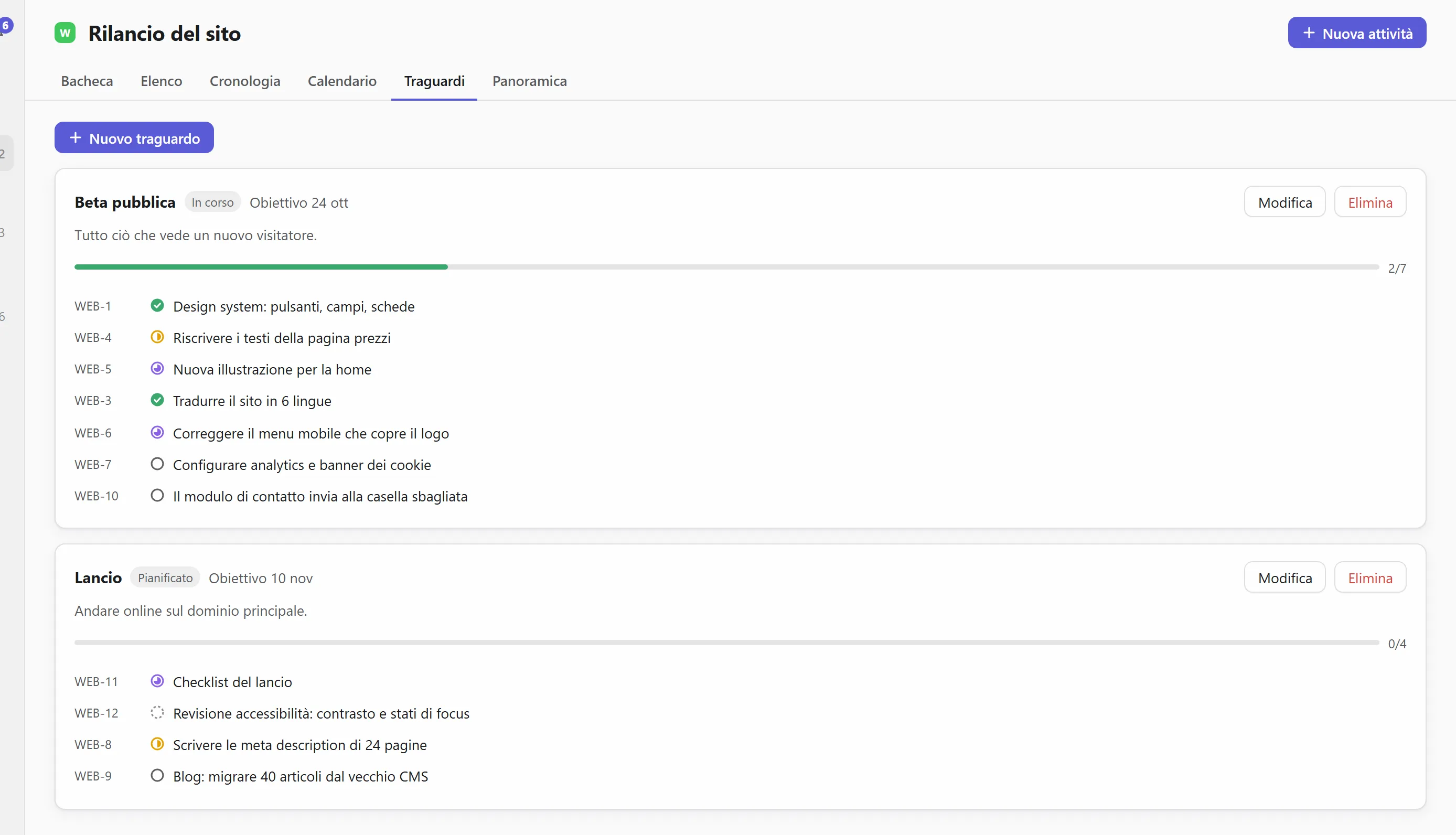Click the dashed backlog icon for WEB-12
This screenshot has height=835, width=1456.
pos(157,713)
